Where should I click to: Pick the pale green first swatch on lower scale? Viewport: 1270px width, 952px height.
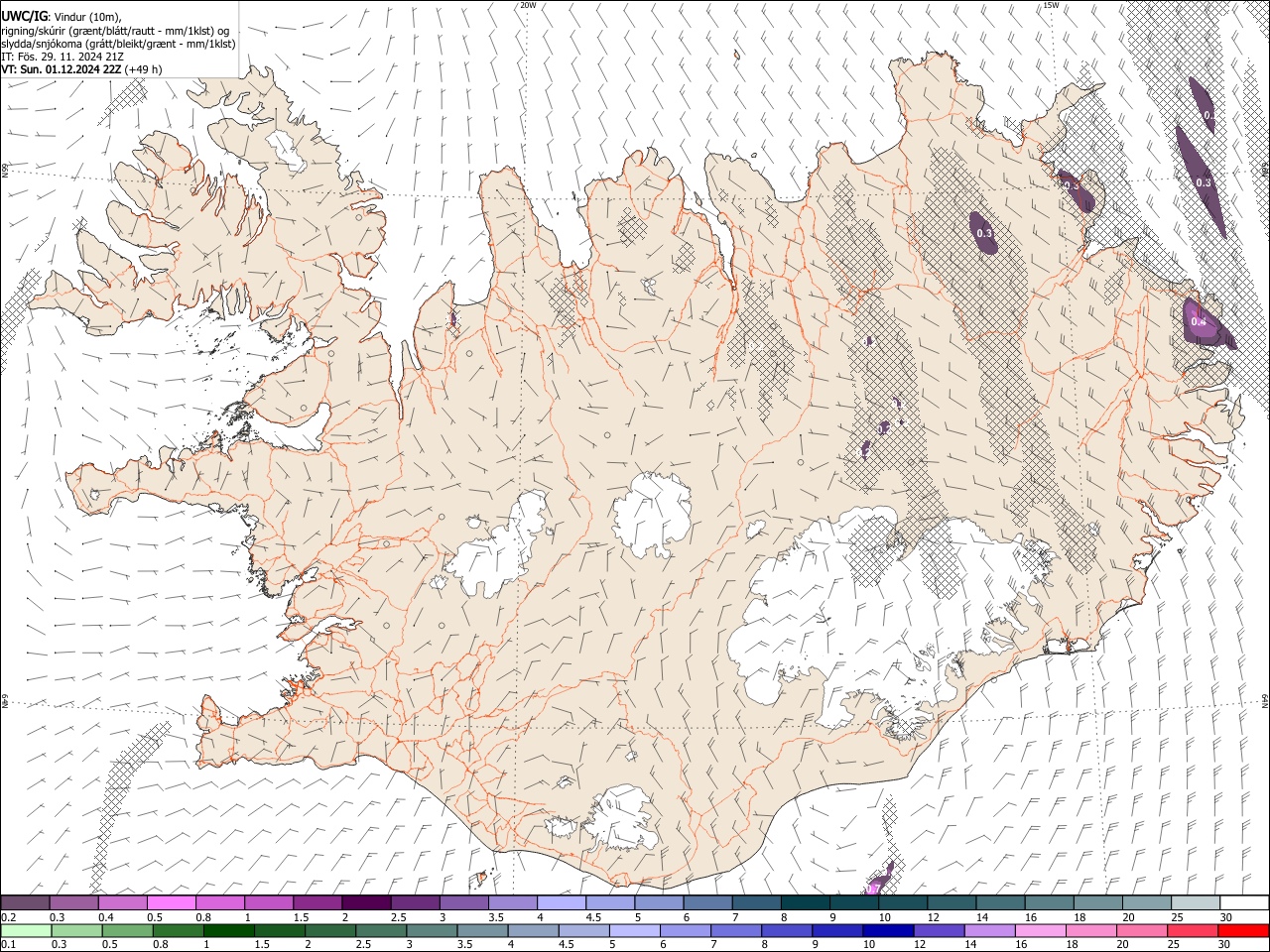pyautogui.click(x=26, y=930)
